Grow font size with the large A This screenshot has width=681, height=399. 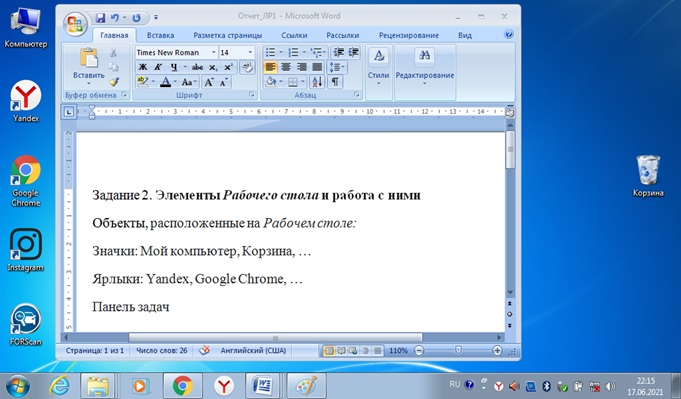pyautogui.click(x=209, y=82)
